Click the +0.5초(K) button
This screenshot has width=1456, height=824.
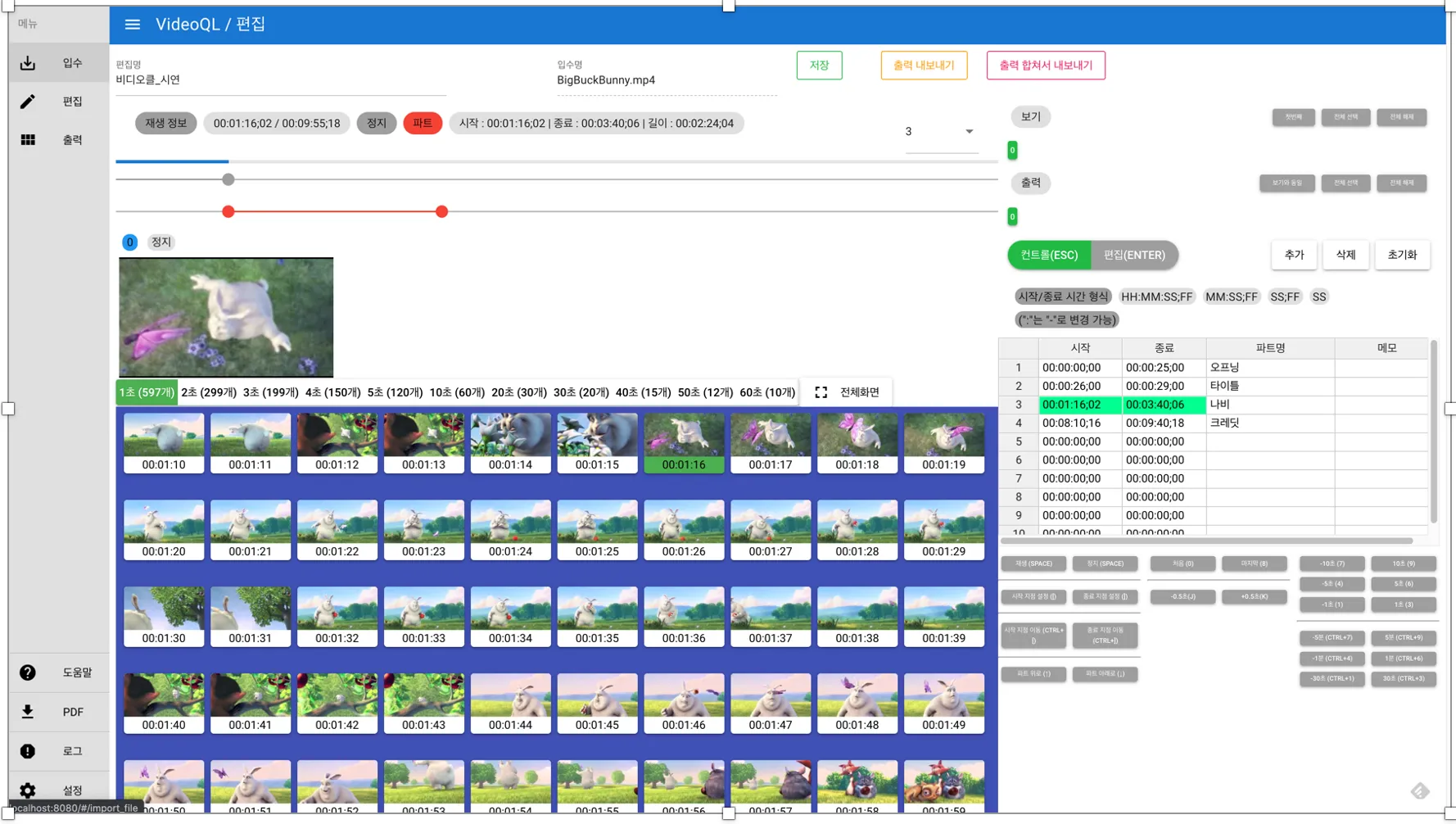(1255, 597)
